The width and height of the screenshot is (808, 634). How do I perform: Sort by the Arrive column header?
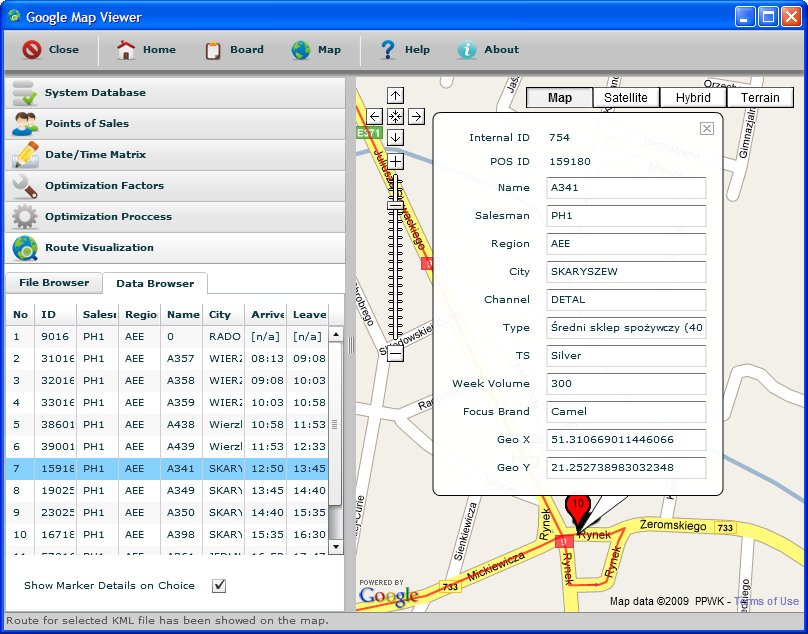(x=266, y=314)
